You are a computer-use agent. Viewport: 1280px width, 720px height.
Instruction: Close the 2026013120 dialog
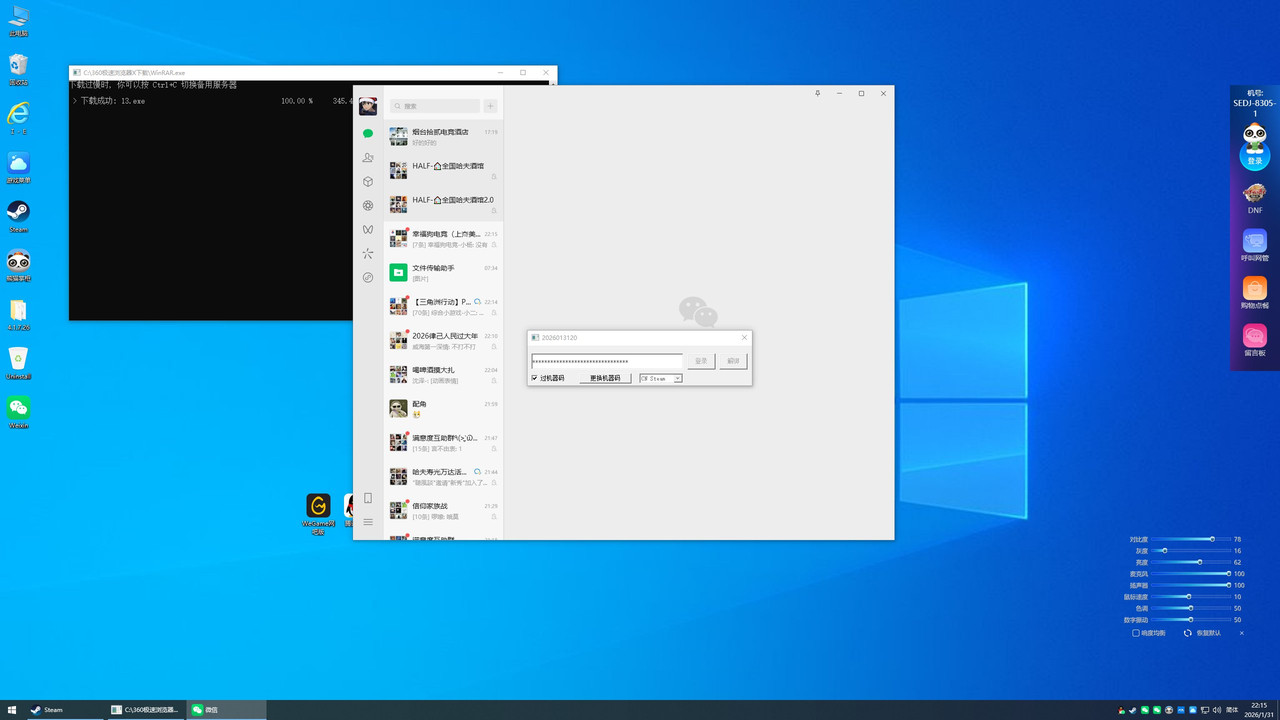pyautogui.click(x=744, y=338)
